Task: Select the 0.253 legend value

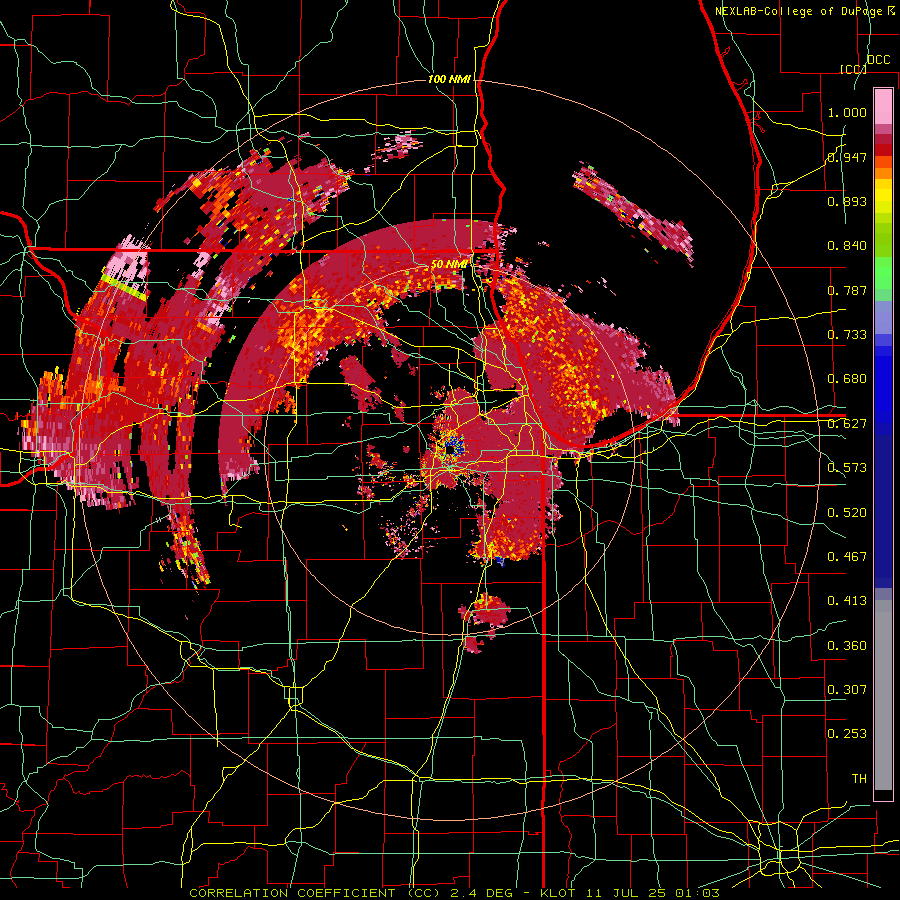Action: tap(847, 734)
